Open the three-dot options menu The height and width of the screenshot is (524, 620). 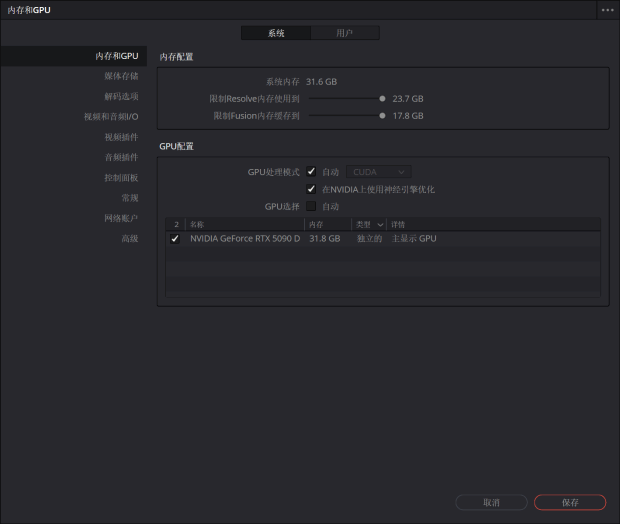coord(607,10)
